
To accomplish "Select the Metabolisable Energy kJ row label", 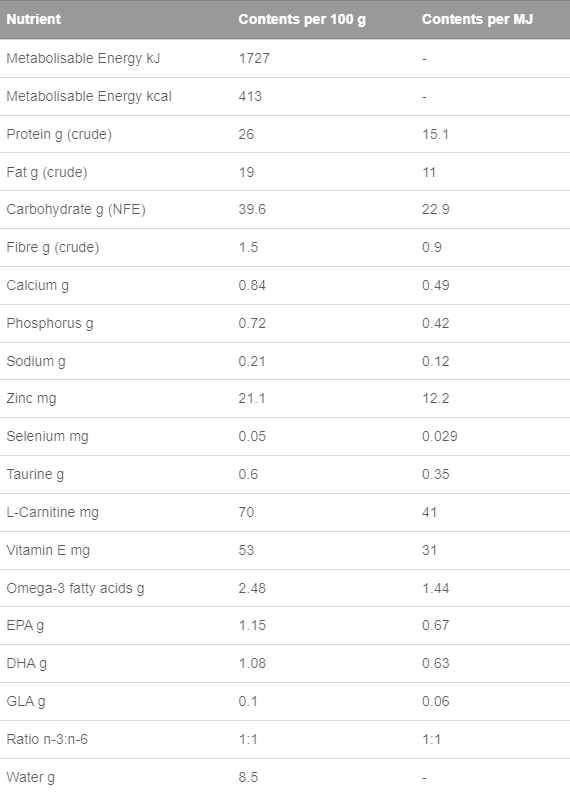I will [x=83, y=58].
